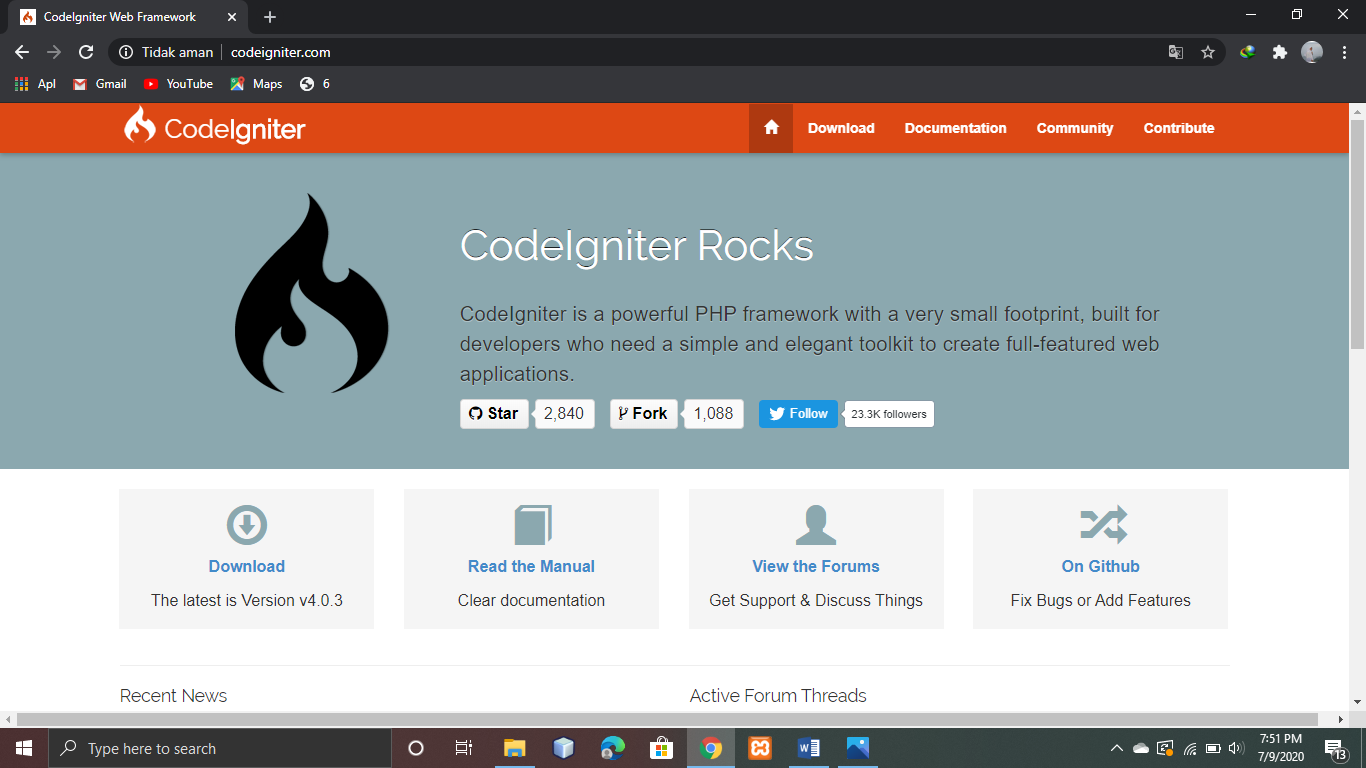
Task: Open Chrome three-dot menu
Action: pyautogui.click(x=1343, y=52)
